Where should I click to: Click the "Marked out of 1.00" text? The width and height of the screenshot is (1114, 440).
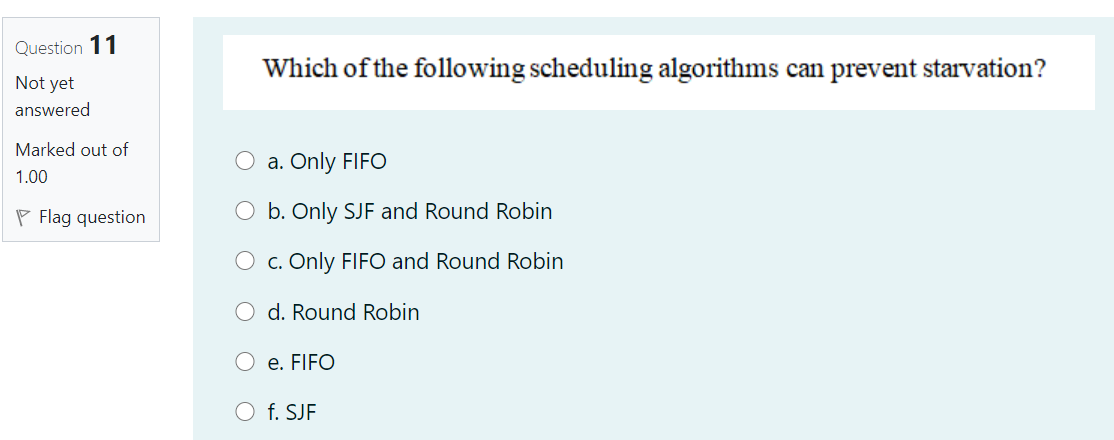71,162
